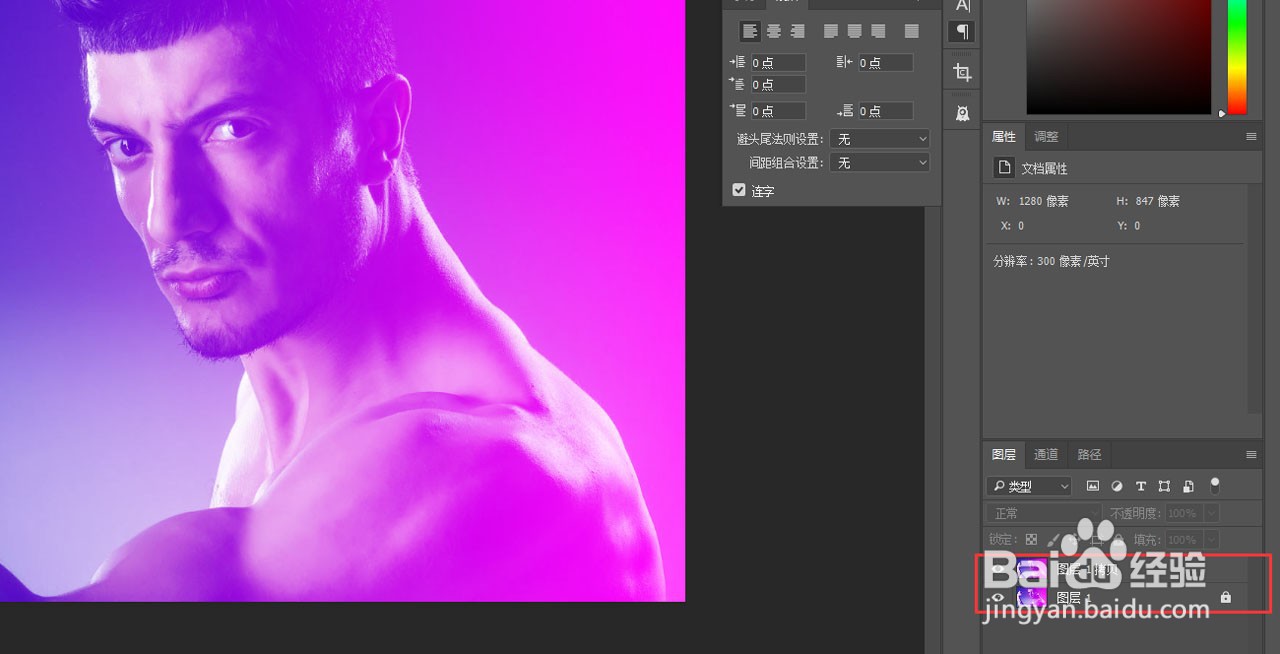
Task: Select the 图层 1 layer thumbnail
Action: pos(1031,598)
